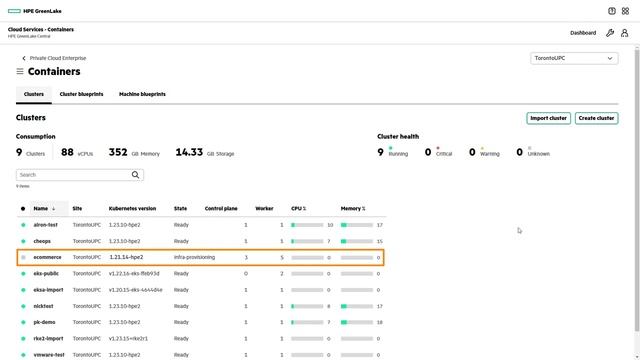
Task: Click the 9 Running health indicator
Action: click(393, 152)
